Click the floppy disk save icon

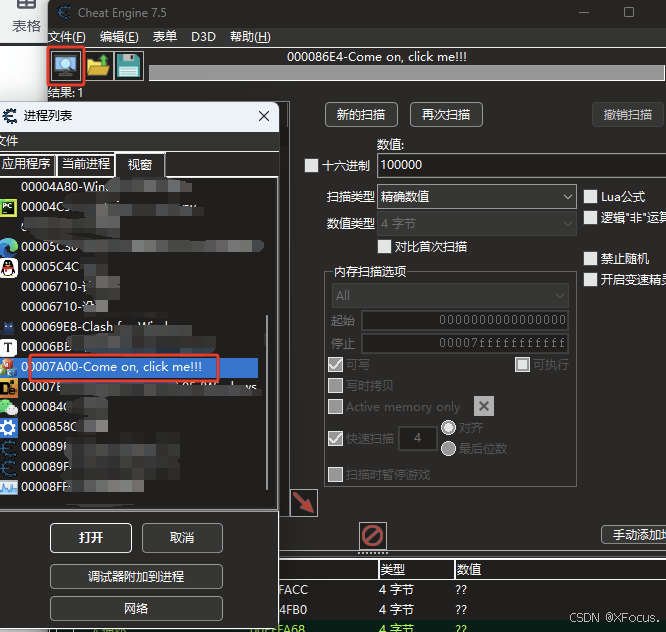point(129,65)
